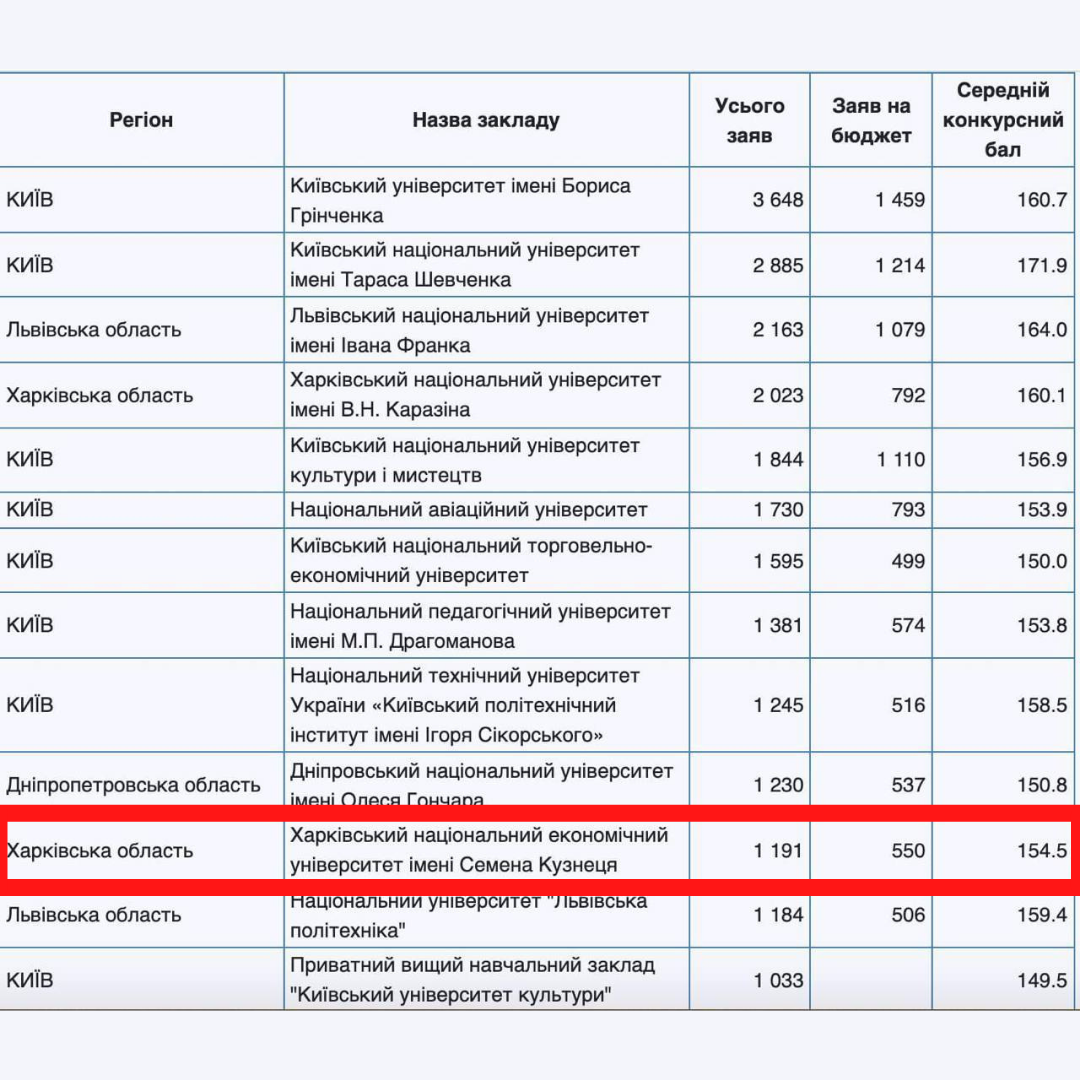
Task: Click the 'Усього заяв' column header
Action: coord(749,120)
